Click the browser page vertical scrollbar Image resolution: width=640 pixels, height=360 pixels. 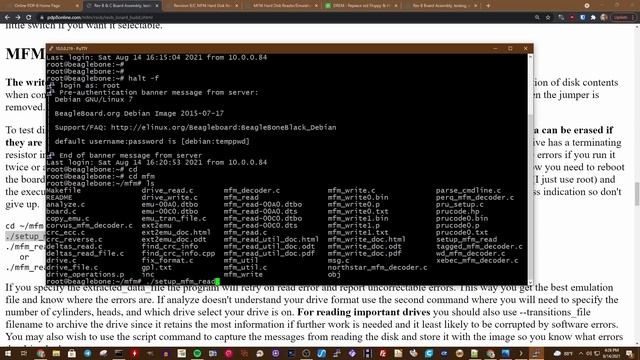pyautogui.click(x=637, y=184)
